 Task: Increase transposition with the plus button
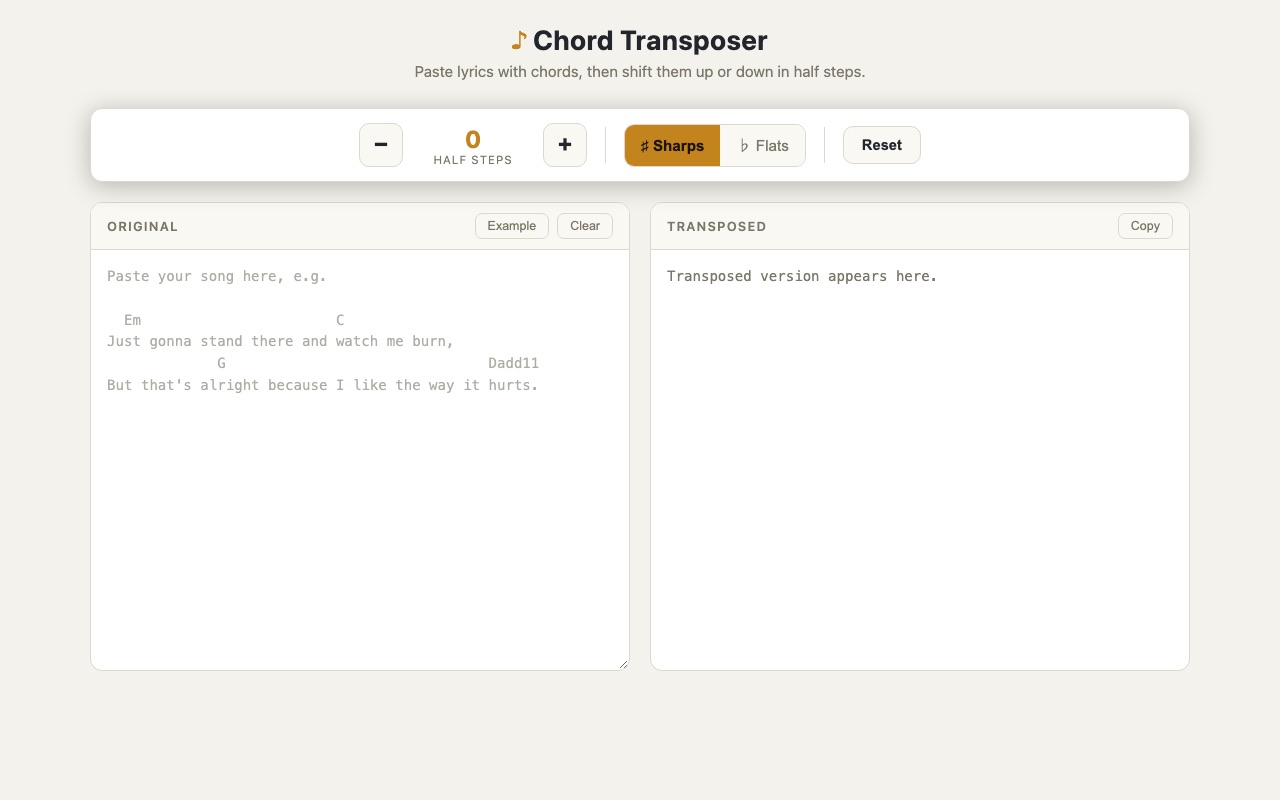[565, 145]
